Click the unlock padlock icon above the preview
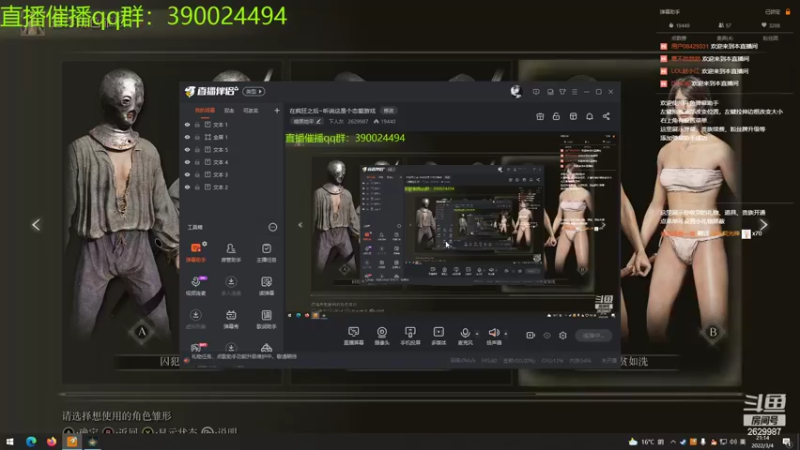Image resolution: width=800 pixels, height=450 pixels. click(556, 116)
